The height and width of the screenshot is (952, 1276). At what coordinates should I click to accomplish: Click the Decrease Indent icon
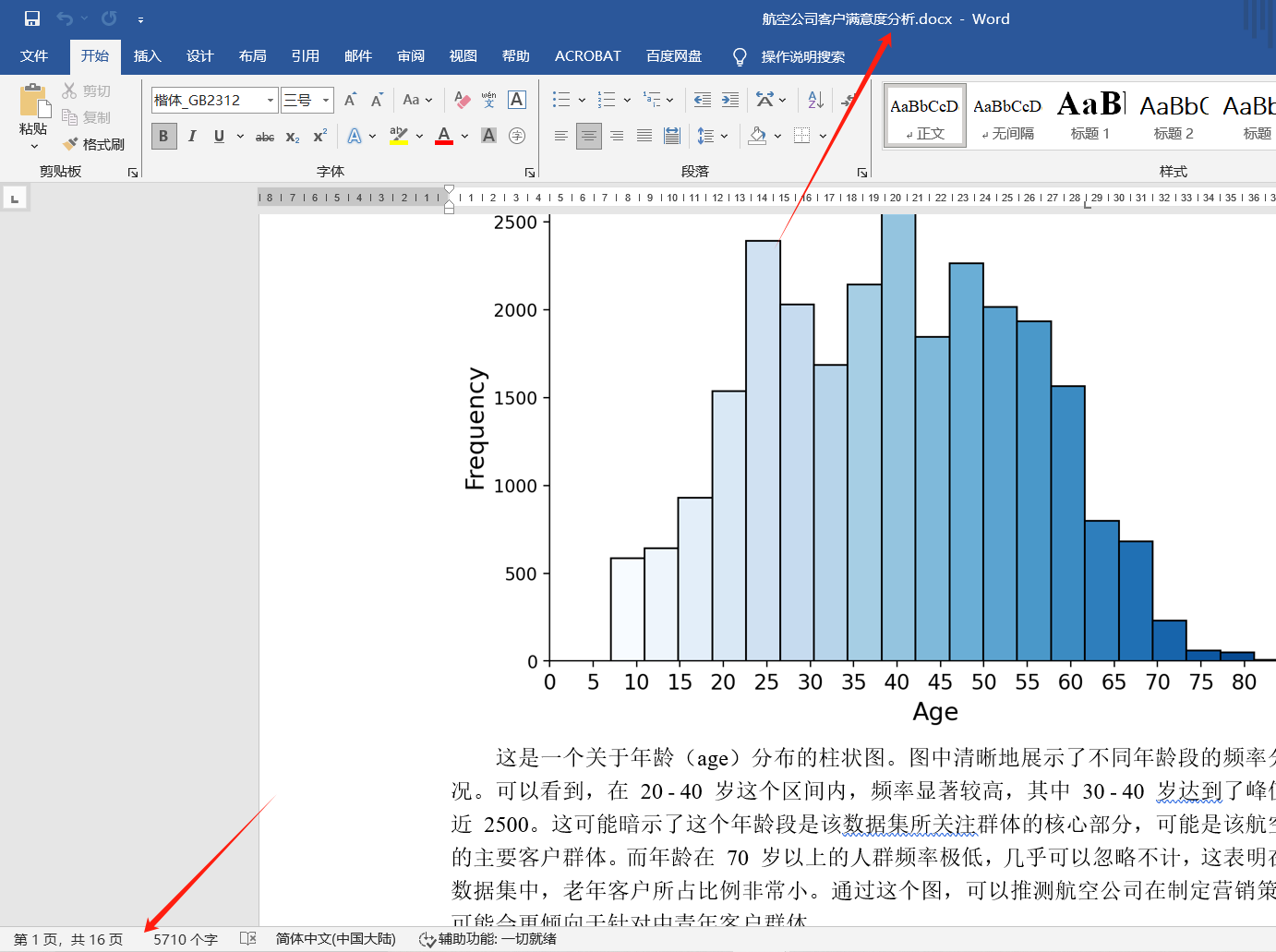pyautogui.click(x=703, y=100)
